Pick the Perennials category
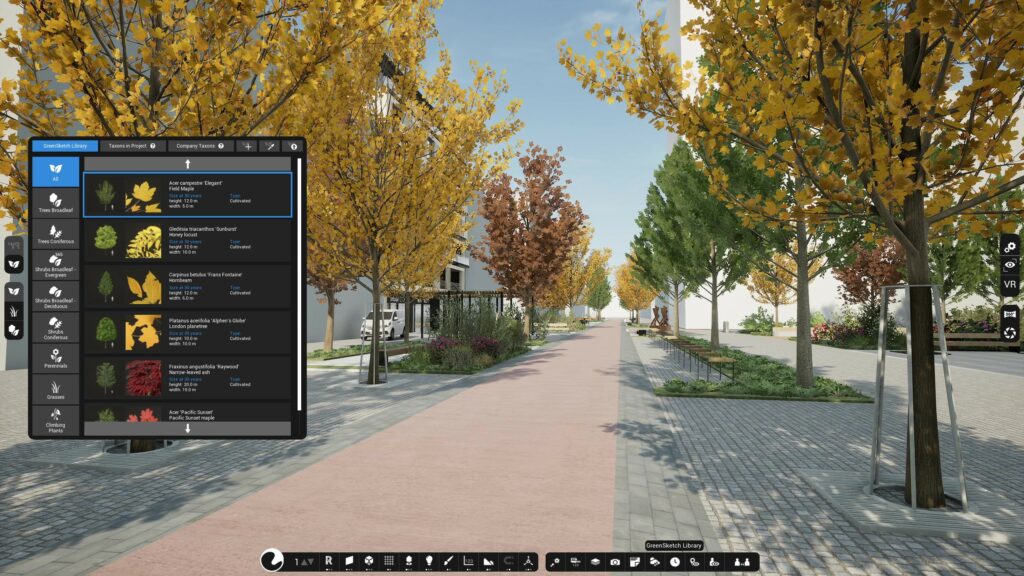1024x576 pixels. point(56,359)
